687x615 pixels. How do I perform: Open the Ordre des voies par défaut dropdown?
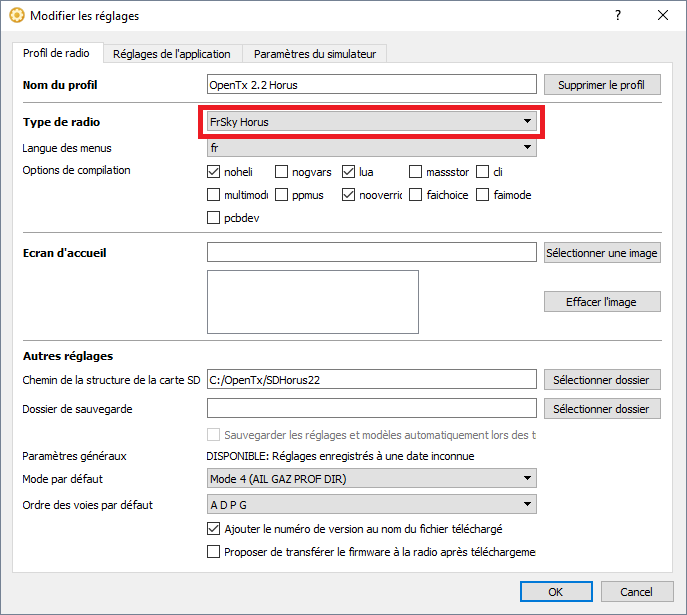[372, 505]
